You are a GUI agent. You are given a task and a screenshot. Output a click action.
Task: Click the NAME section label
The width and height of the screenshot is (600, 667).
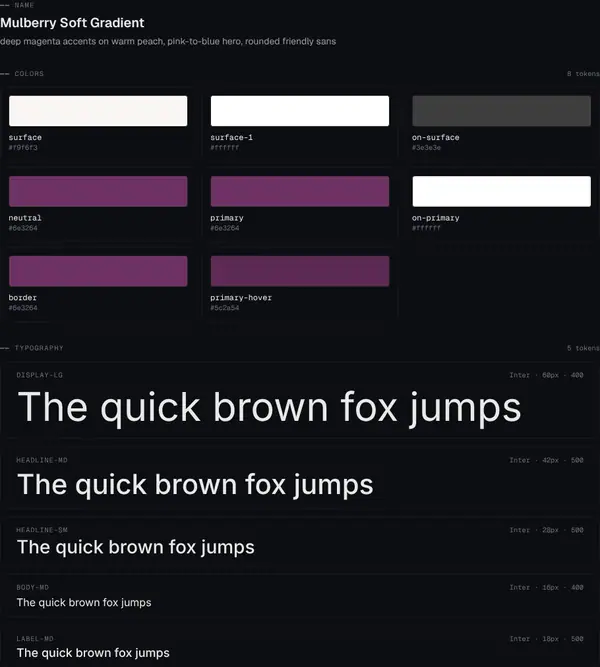click(x=24, y=5)
